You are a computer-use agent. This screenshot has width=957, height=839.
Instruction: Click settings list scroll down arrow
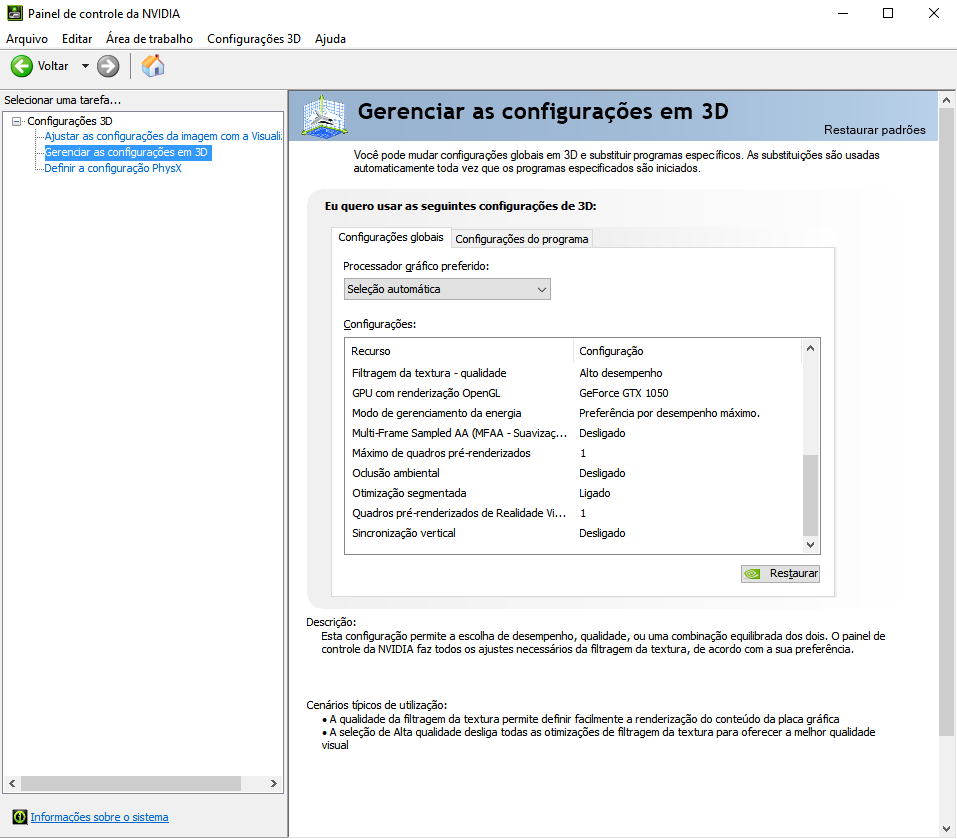(x=811, y=545)
